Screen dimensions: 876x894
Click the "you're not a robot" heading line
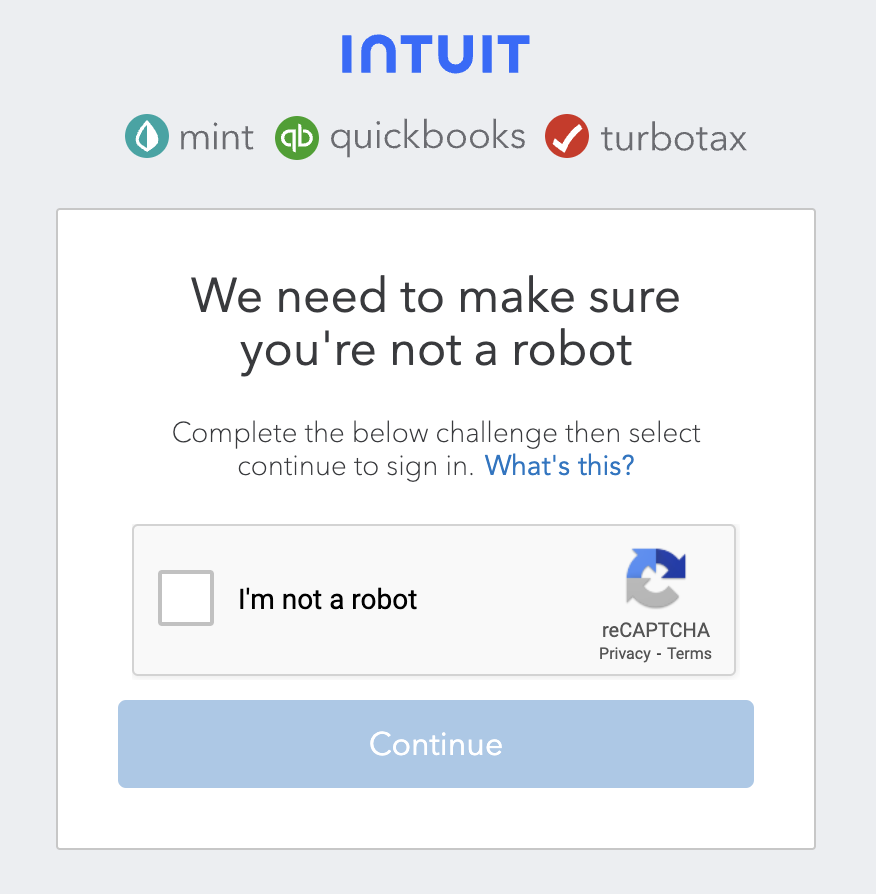pyautogui.click(x=436, y=349)
